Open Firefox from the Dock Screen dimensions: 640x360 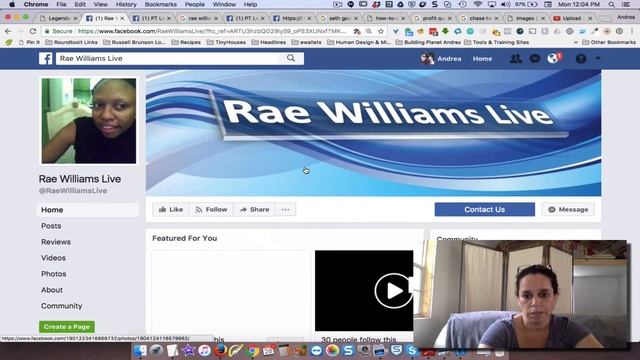click(x=220, y=350)
